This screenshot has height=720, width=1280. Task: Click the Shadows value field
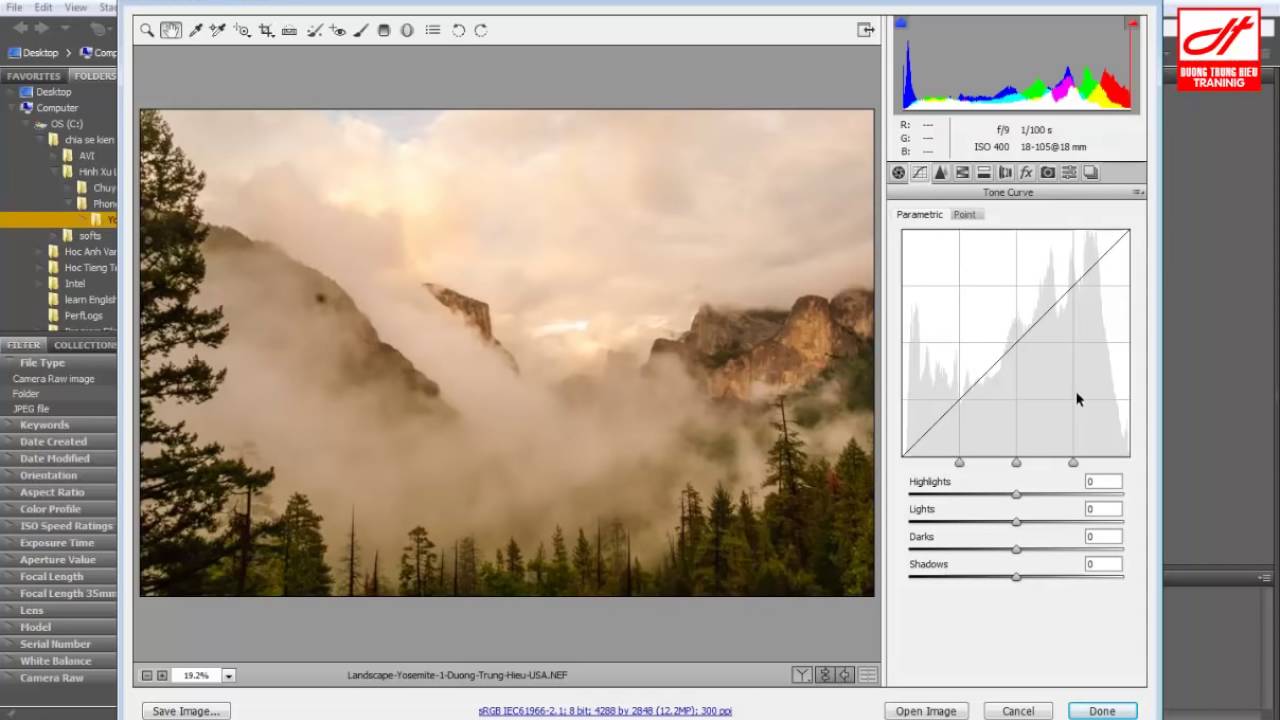(1103, 564)
